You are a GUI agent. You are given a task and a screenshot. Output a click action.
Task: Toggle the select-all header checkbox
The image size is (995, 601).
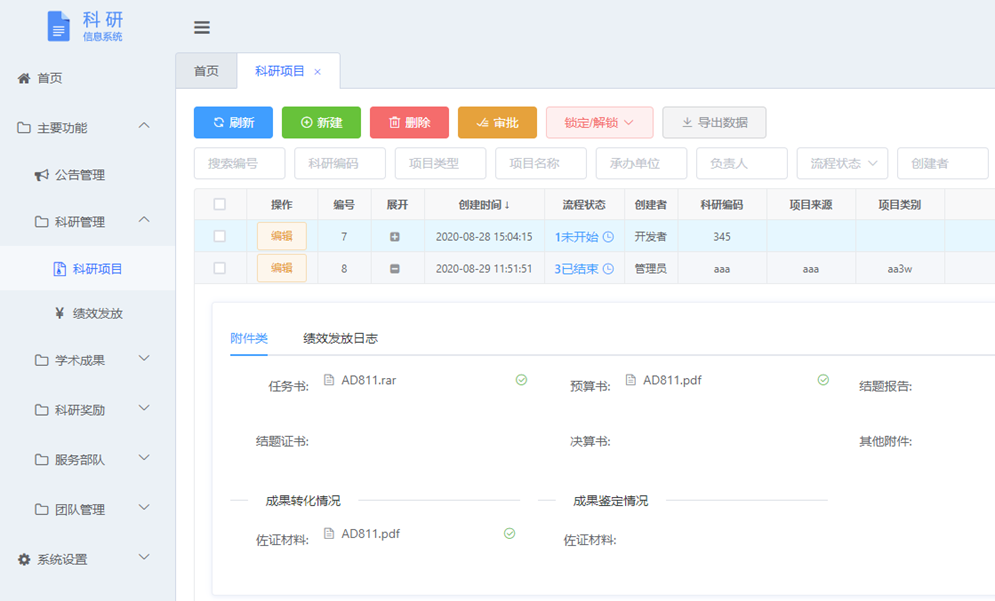coord(220,204)
